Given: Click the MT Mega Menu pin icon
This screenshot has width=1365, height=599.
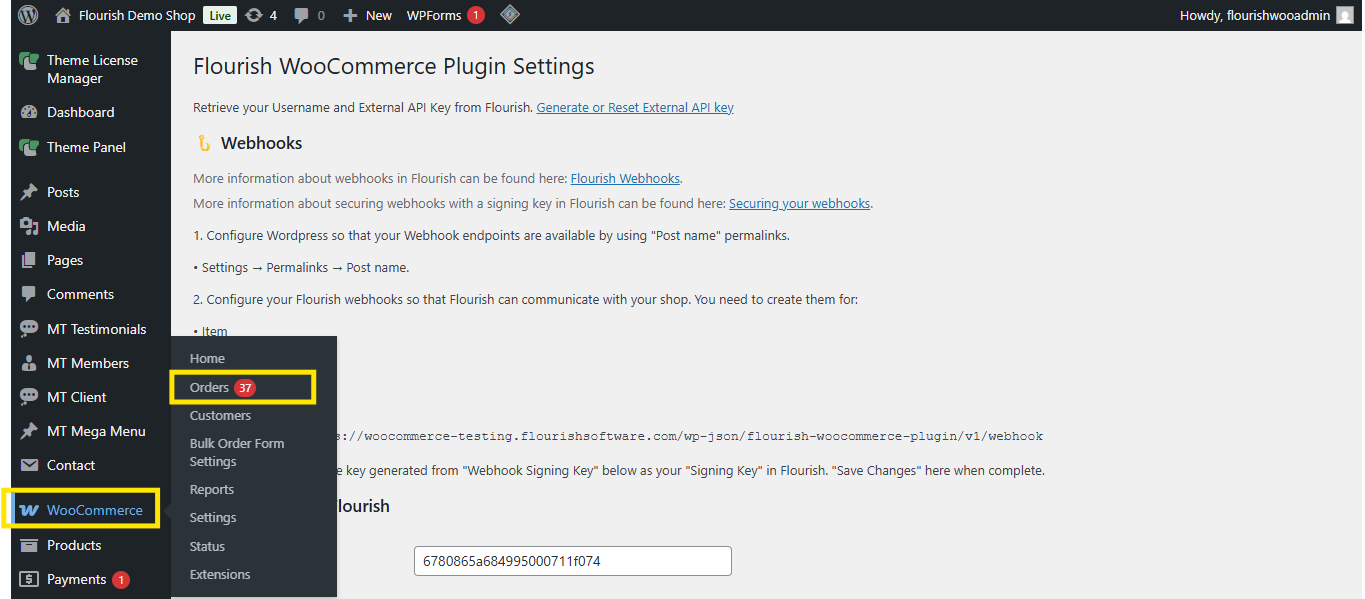Looking at the screenshot, I should coord(29,431).
